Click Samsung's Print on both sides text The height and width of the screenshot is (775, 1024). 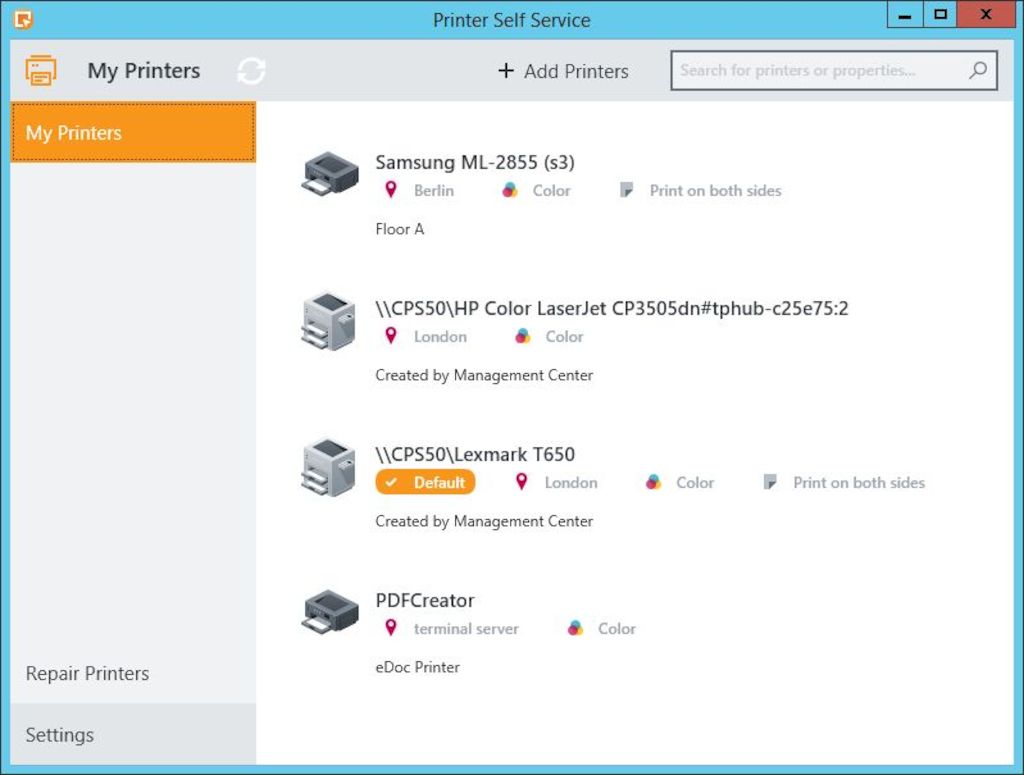pos(715,191)
